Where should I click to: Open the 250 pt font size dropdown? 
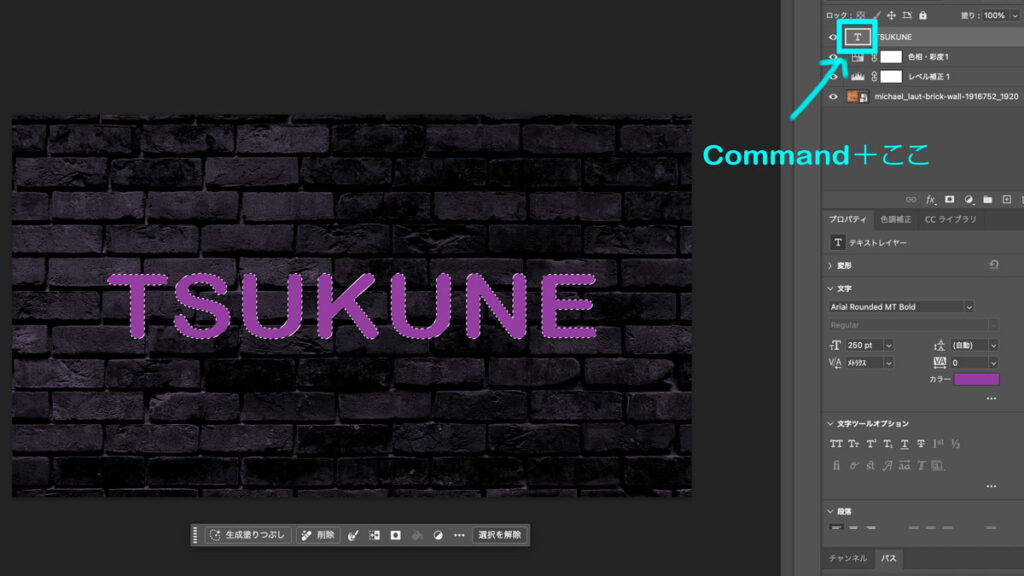pos(888,345)
